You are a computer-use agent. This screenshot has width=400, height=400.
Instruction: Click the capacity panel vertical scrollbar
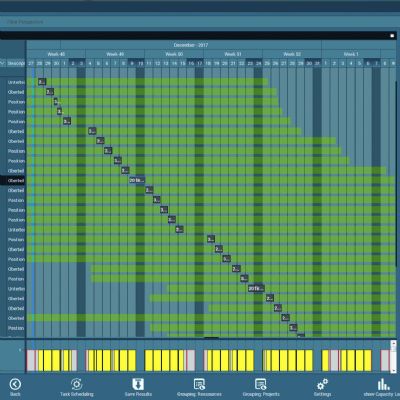(393, 356)
